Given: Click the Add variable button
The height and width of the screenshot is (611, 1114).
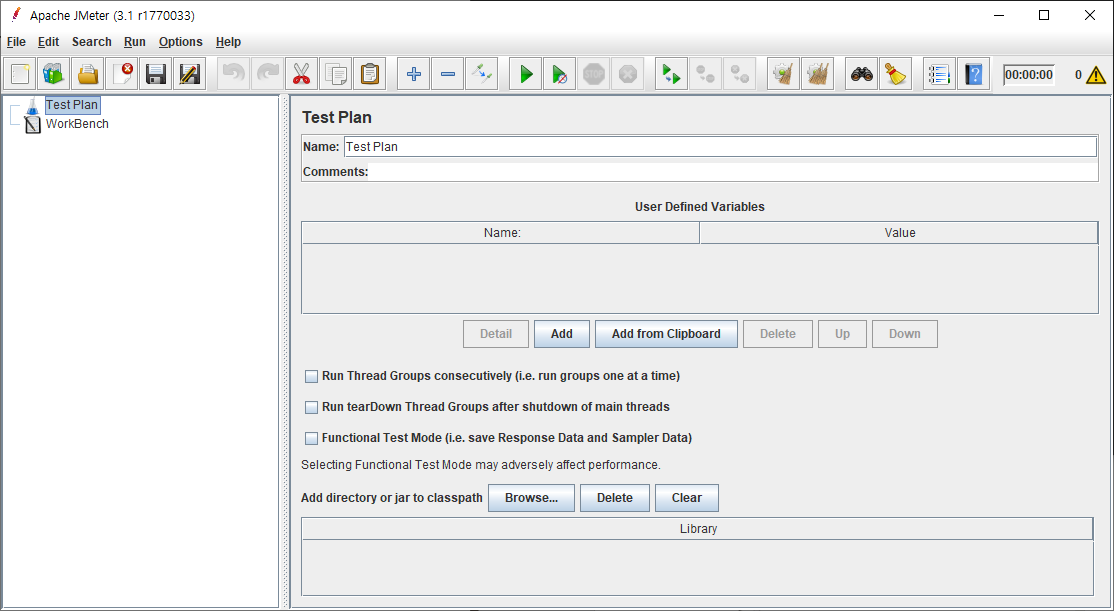Looking at the screenshot, I should point(561,334).
